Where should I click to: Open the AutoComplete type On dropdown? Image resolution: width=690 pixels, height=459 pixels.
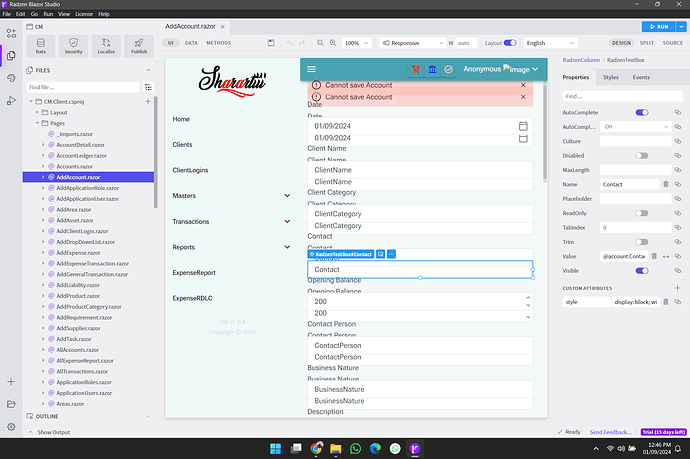pos(635,127)
